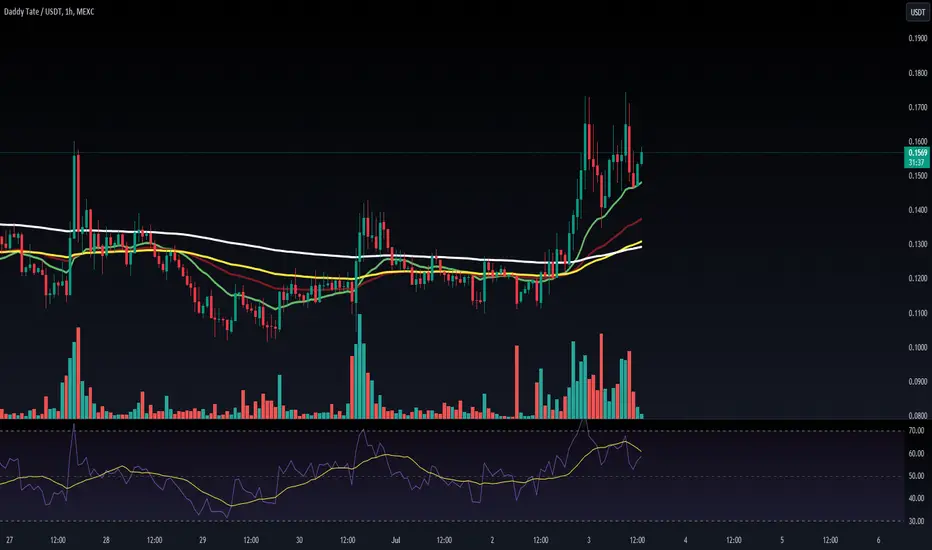This screenshot has height=550, width=932.
Task: Click the date label 5 on time axis
Action: pyautogui.click(x=782, y=540)
